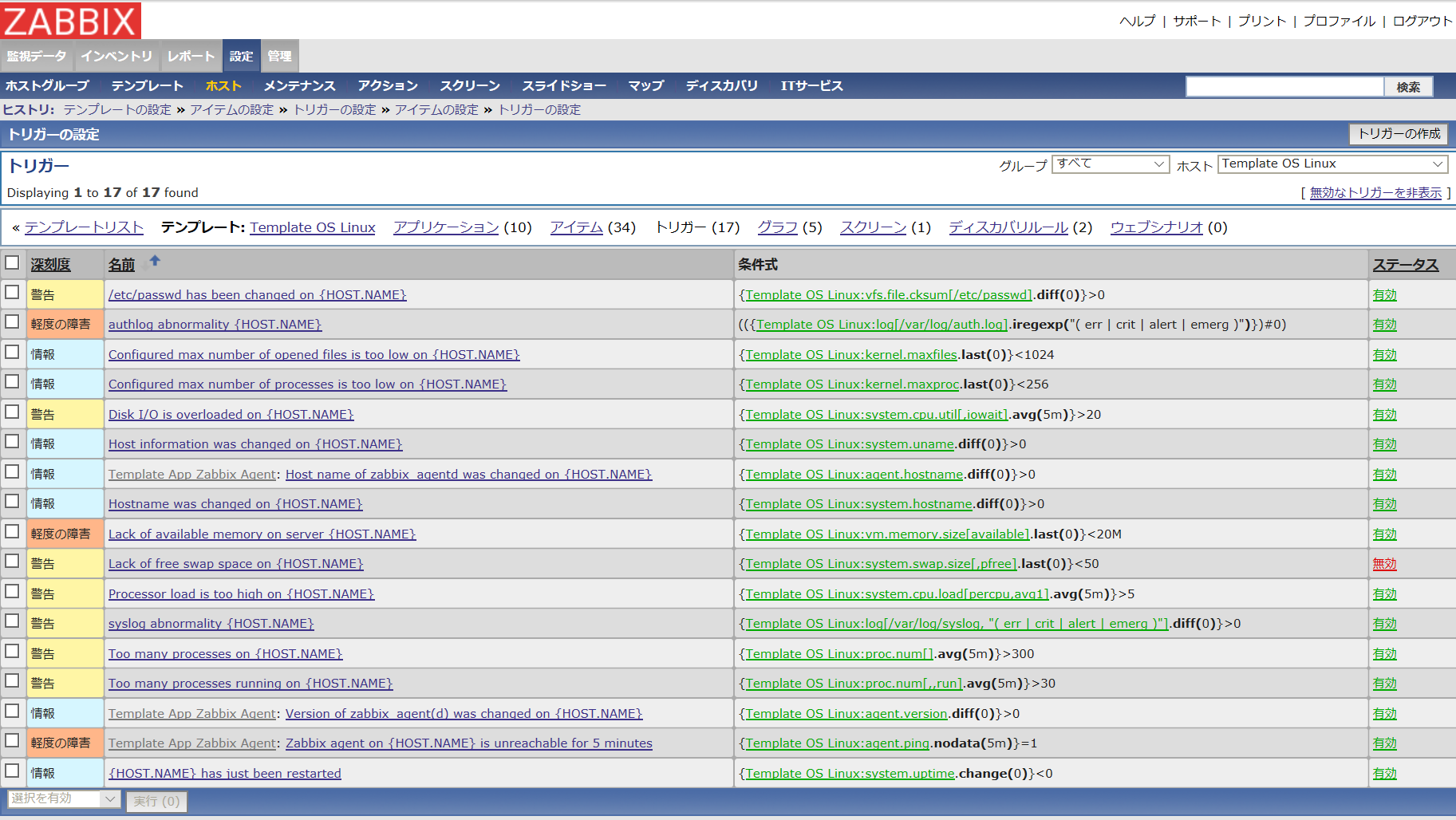Click the ヘルプ link
The width and height of the screenshot is (1456, 820).
click(1137, 21)
